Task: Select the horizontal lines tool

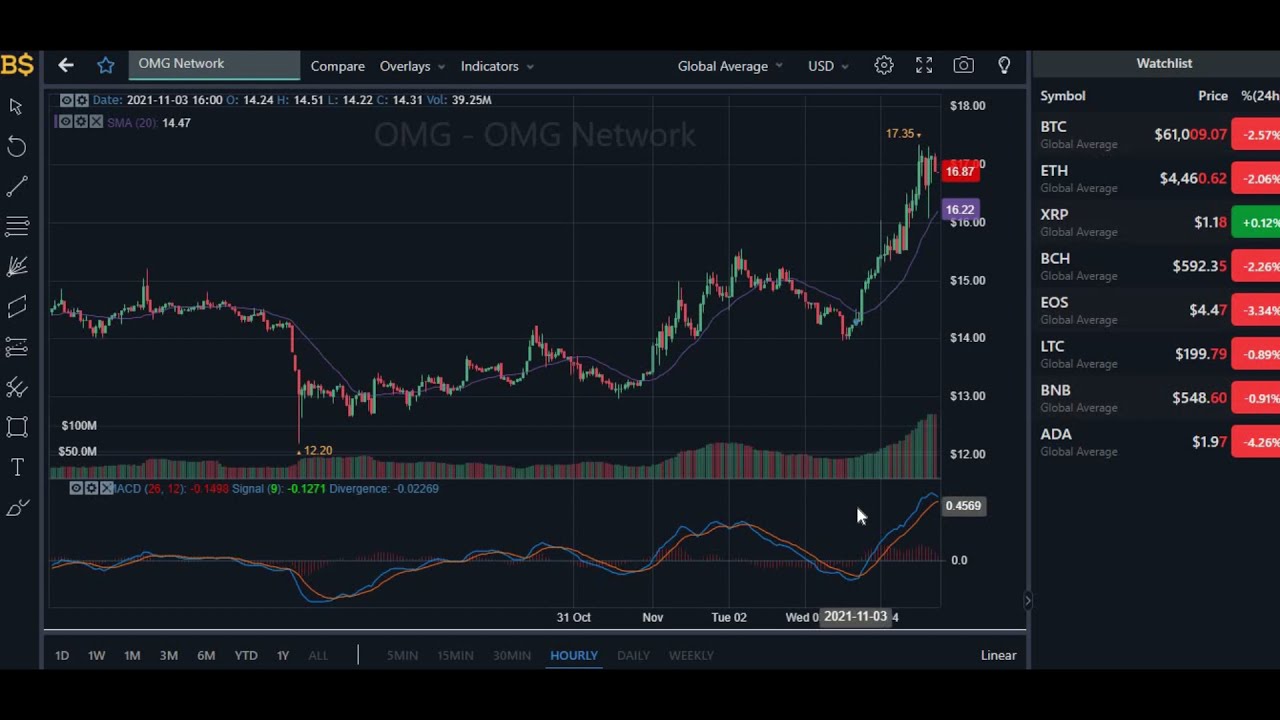Action: coord(17,227)
